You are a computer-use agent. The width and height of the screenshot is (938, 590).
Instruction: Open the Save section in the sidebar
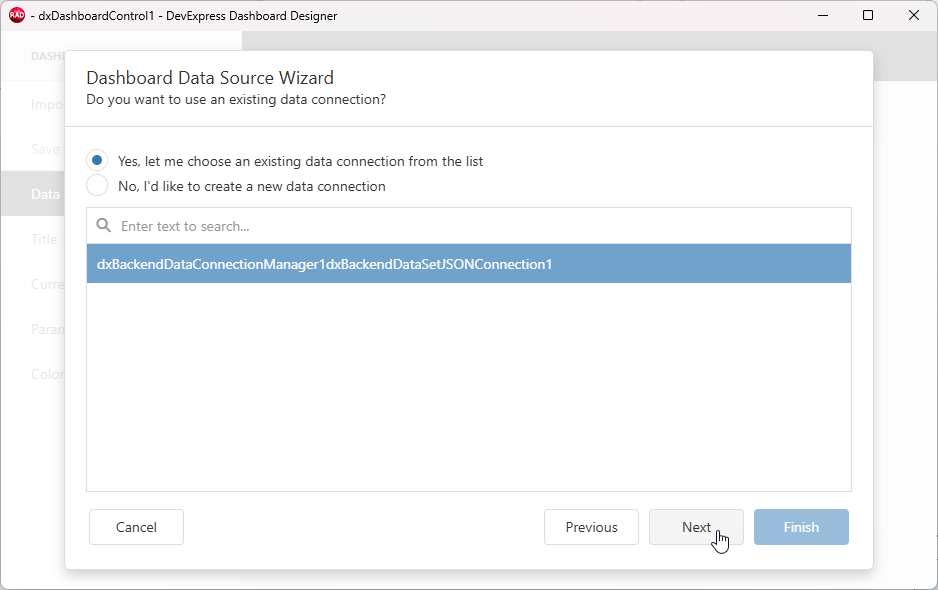(45, 149)
